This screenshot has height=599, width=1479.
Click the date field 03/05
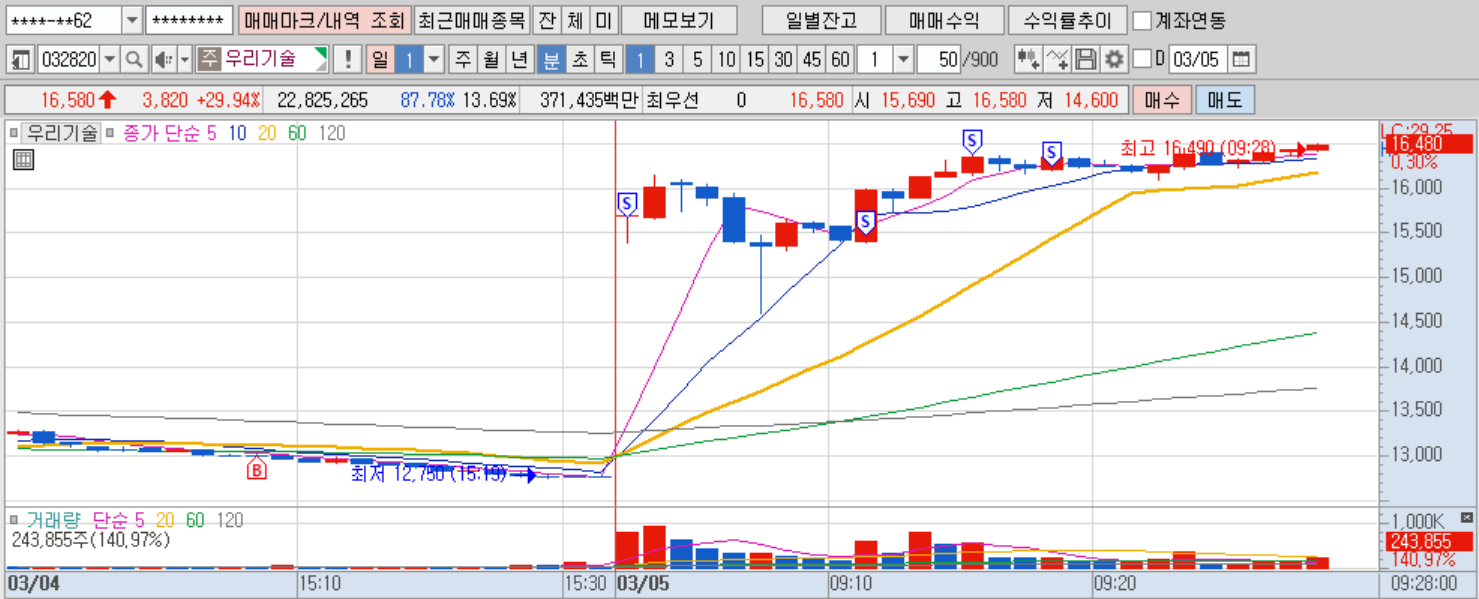pyautogui.click(x=1197, y=60)
